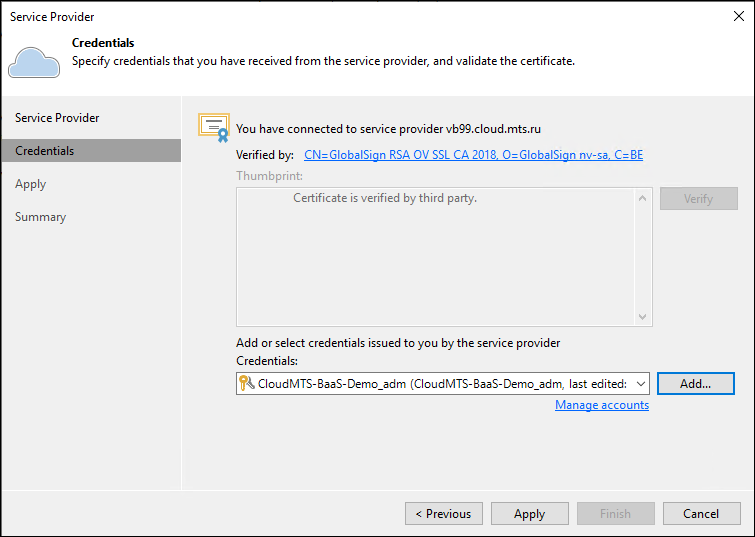Screen dimensions: 755x537
Task: Jump to the Summary step
Action: point(41,217)
